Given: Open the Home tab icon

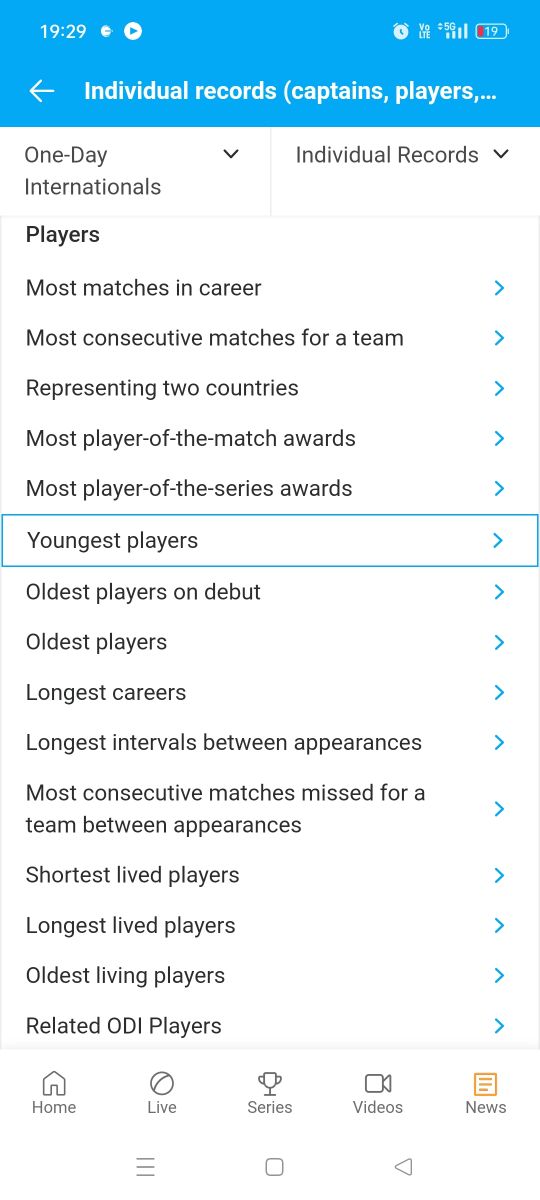Looking at the screenshot, I should 54,1083.
